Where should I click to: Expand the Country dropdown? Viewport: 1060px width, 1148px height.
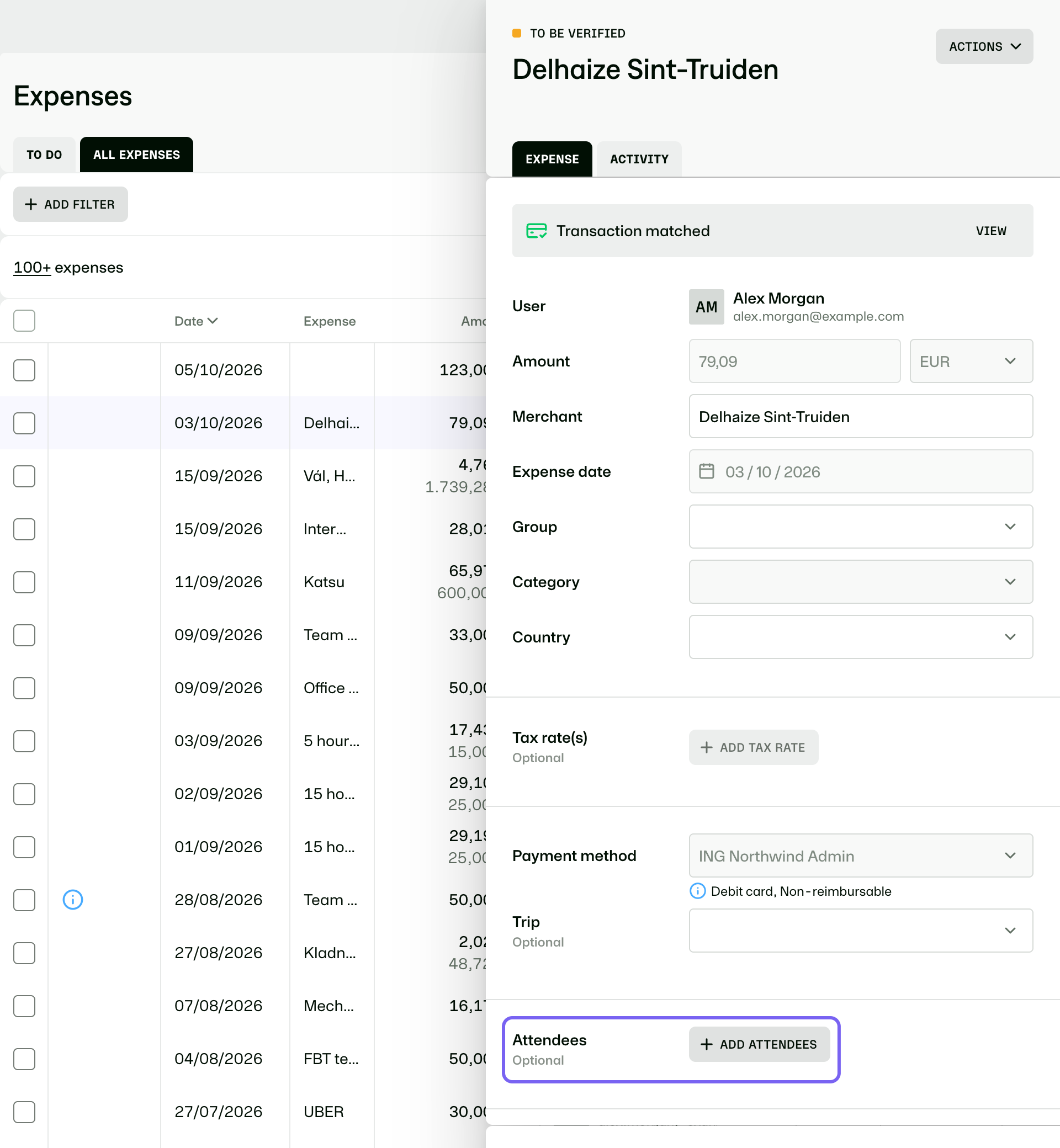(x=860, y=636)
